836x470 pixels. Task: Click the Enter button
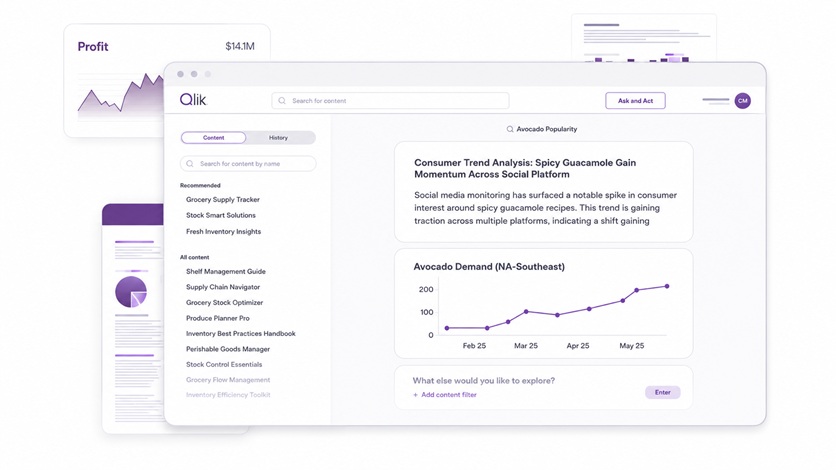click(x=662, y=392)
